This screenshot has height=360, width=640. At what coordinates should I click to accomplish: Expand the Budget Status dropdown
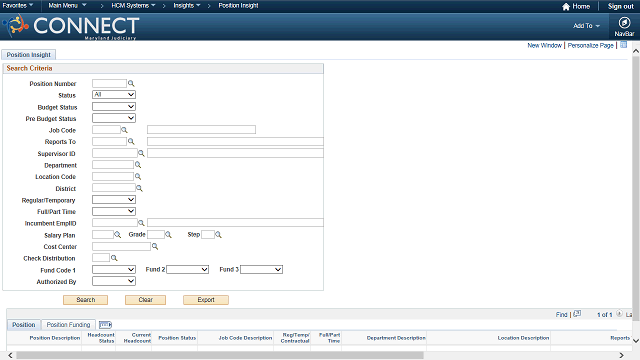tap(114, 107)
